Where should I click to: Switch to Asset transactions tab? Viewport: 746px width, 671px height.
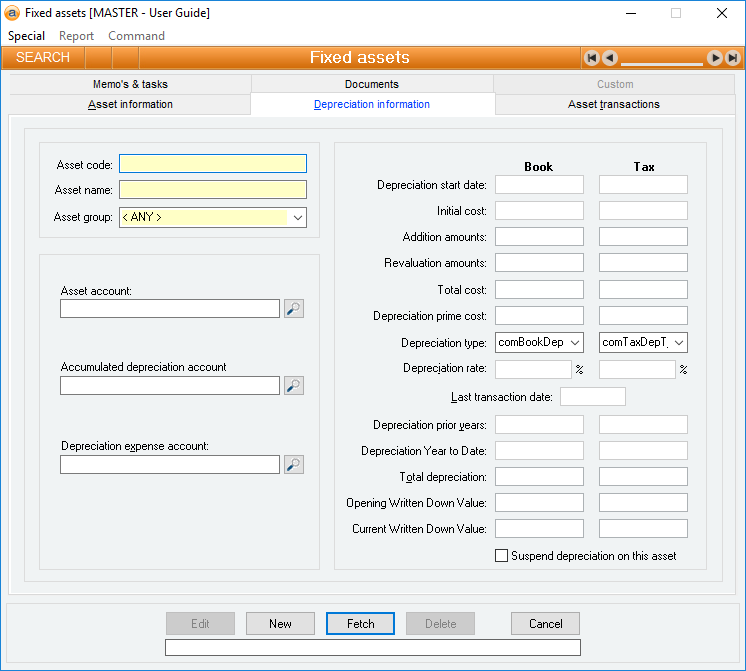click(x=613, y=105)
